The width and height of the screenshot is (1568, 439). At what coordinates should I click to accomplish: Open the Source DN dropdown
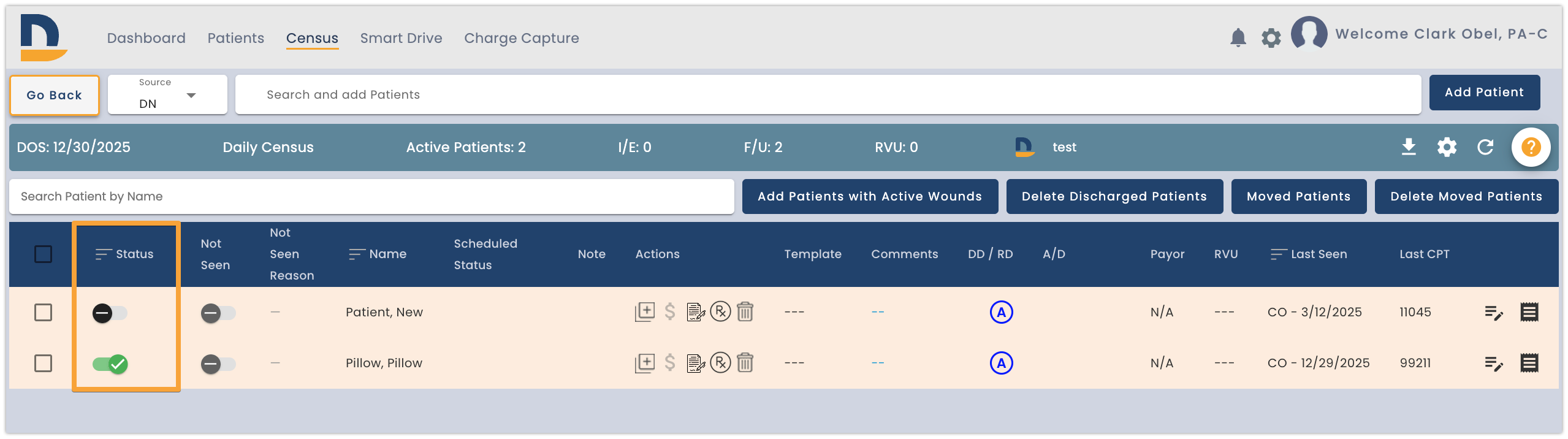pyautogui.click(x=167, y=94)
